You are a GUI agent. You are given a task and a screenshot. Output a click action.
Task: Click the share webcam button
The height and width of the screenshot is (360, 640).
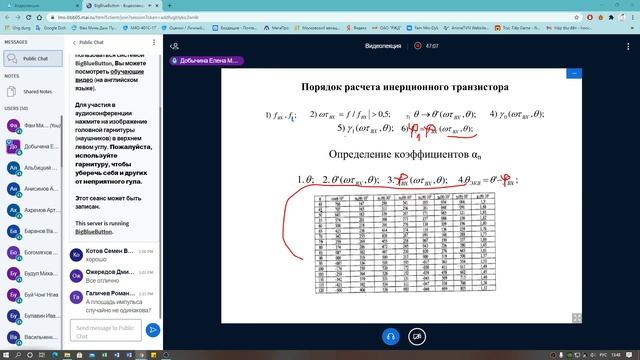click(x=417, y=337)
